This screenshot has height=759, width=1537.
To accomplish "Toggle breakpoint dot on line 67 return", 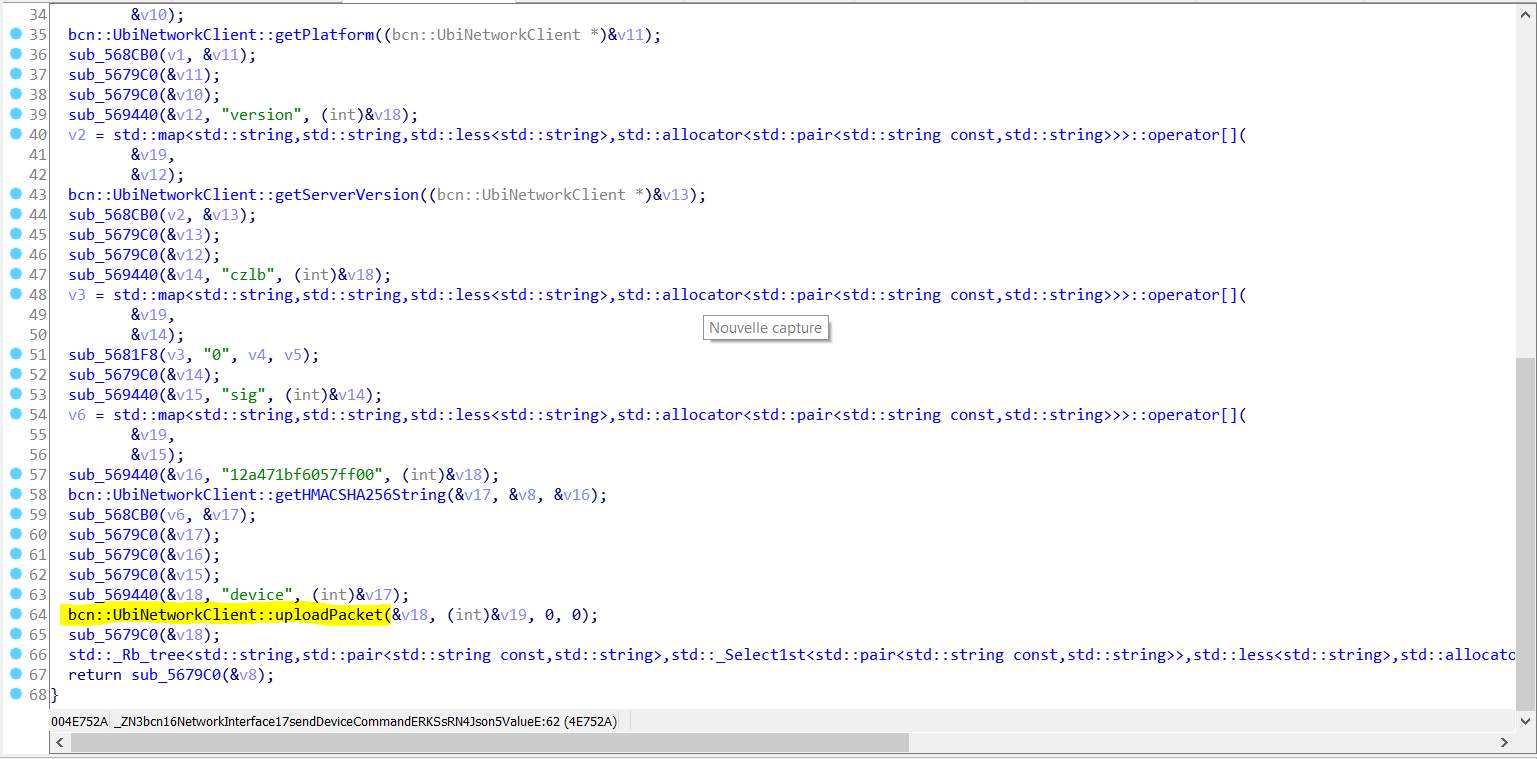I will (15, 674).
